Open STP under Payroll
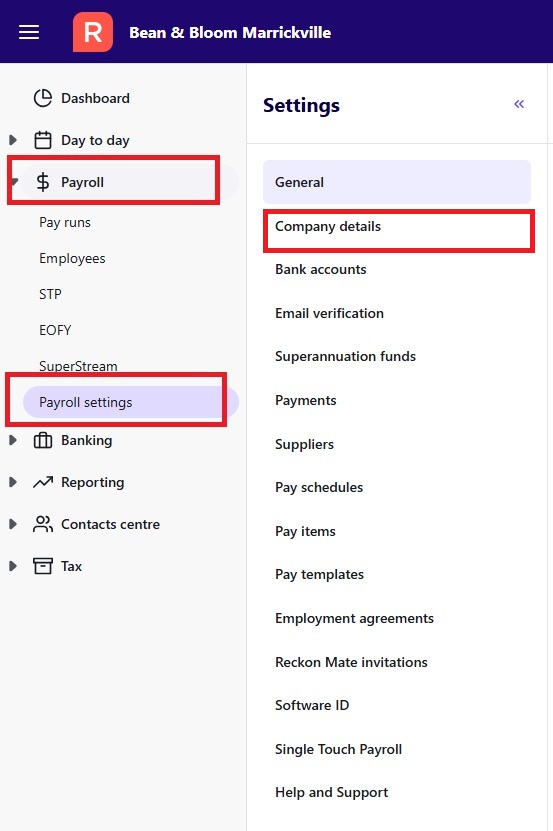Viewport: 553px width, 831px height. point(50,294)
